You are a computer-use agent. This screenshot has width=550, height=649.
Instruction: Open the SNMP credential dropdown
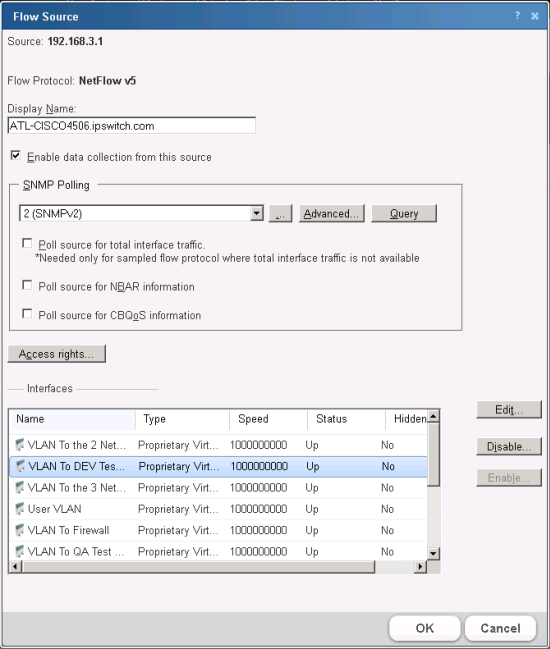(257, 214)
